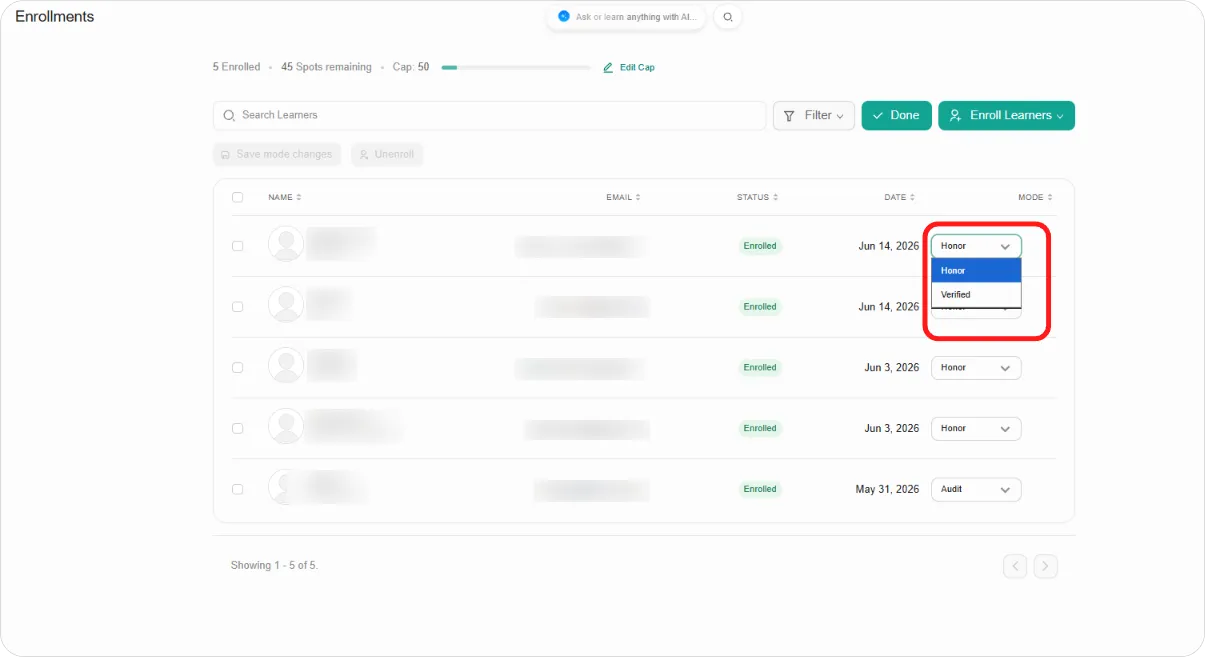The height and width of the screenshot is (657, 1205).
Task: Click the sort arrows next to MODE
Action: [1049, 198]
